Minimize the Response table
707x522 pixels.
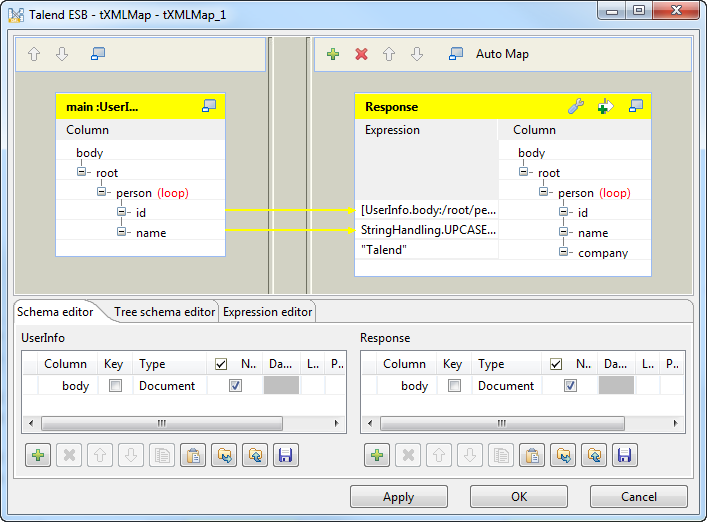click(x=636, y=106)
